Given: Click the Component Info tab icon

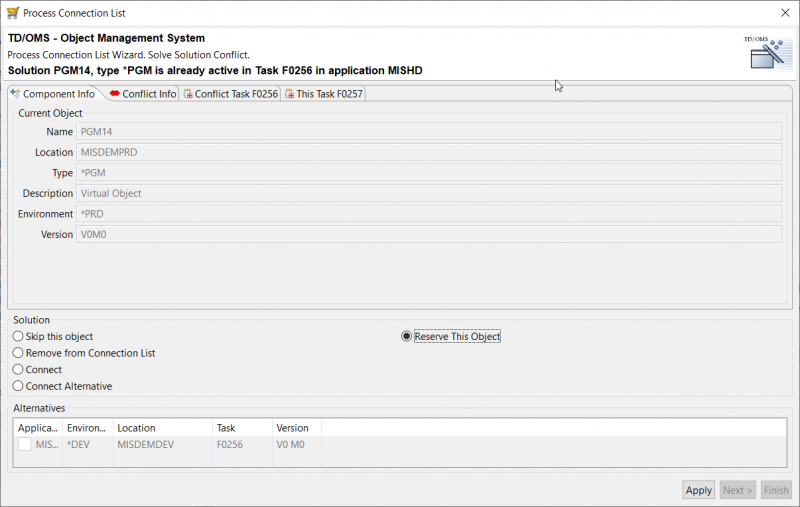Looking at the screenshot, I should [15, 94].
